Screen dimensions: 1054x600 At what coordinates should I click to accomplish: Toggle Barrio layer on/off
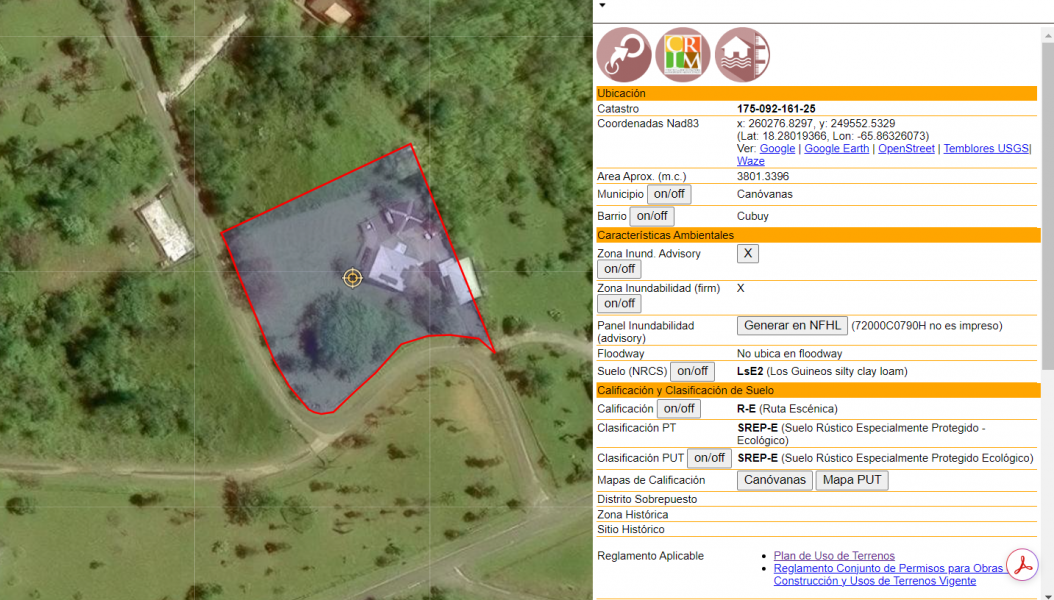[x=652, y=216]
